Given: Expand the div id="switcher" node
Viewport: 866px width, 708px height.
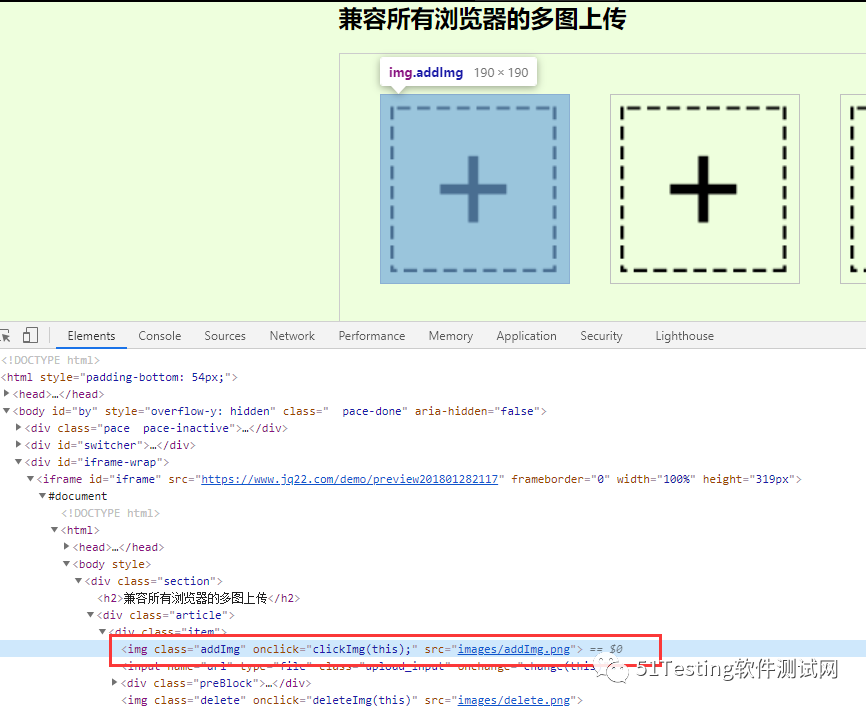Looking at the screenshot, I should tap(19, 445).
